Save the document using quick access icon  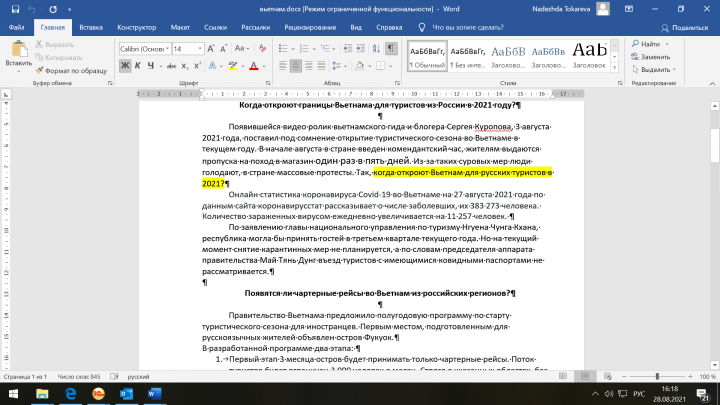15,9
